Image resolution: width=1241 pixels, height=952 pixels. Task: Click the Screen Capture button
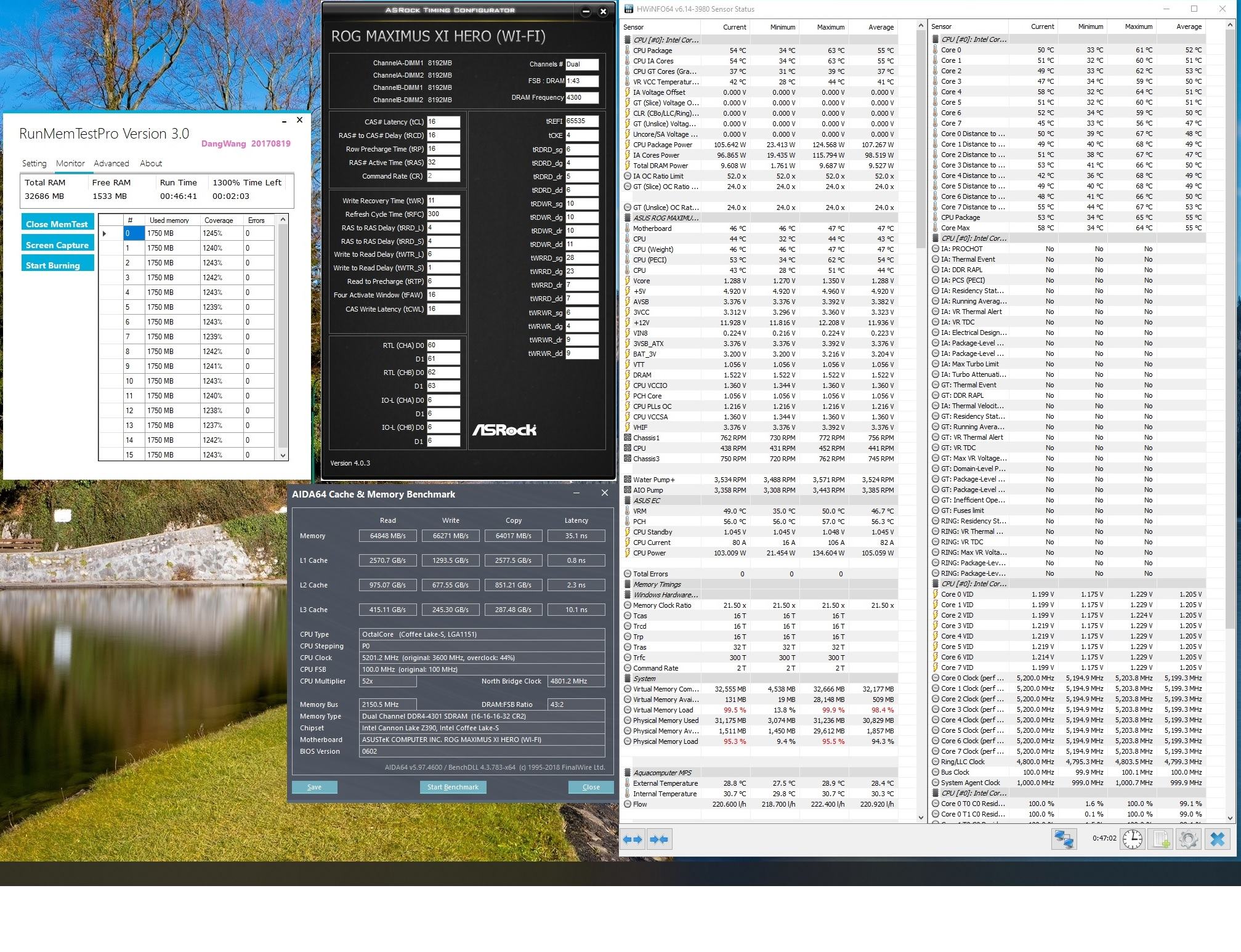[x=58, y=243]
